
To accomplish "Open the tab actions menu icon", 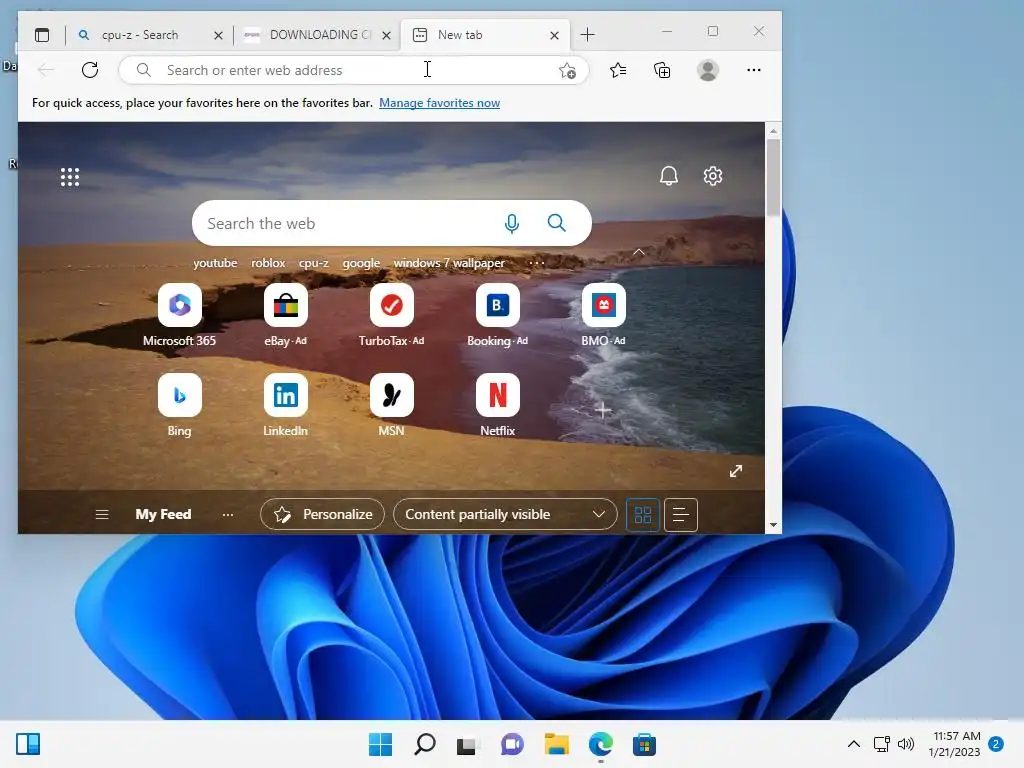I will pos(42,35).
